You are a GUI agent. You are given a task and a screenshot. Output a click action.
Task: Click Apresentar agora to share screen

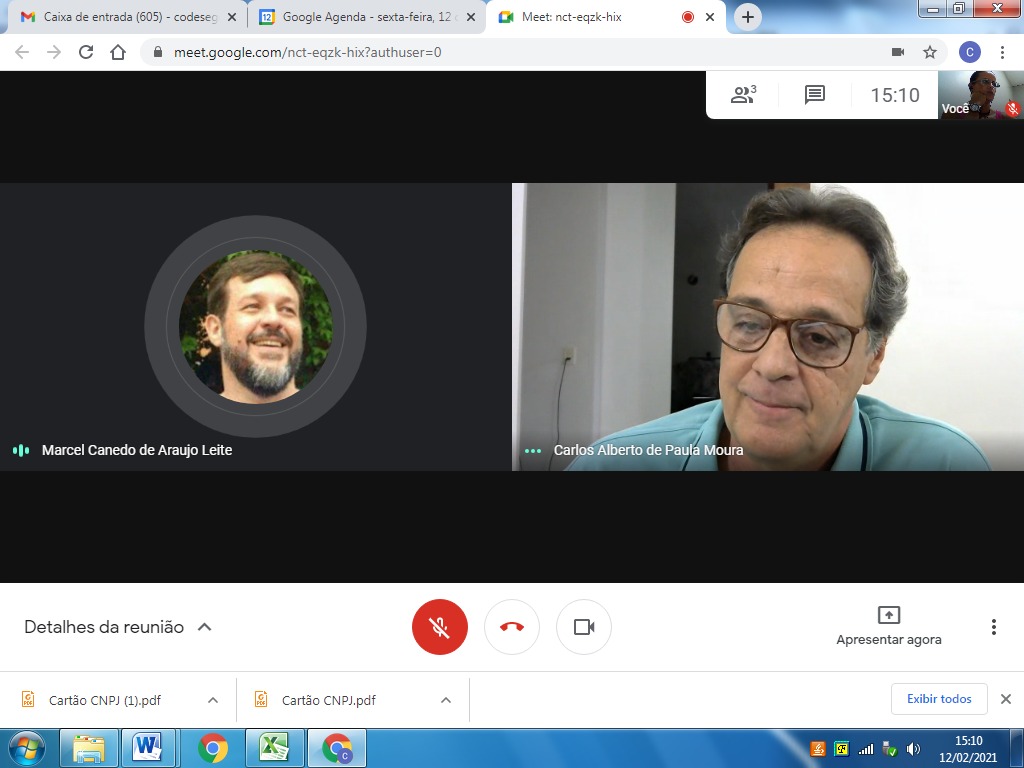pos(889,626)
